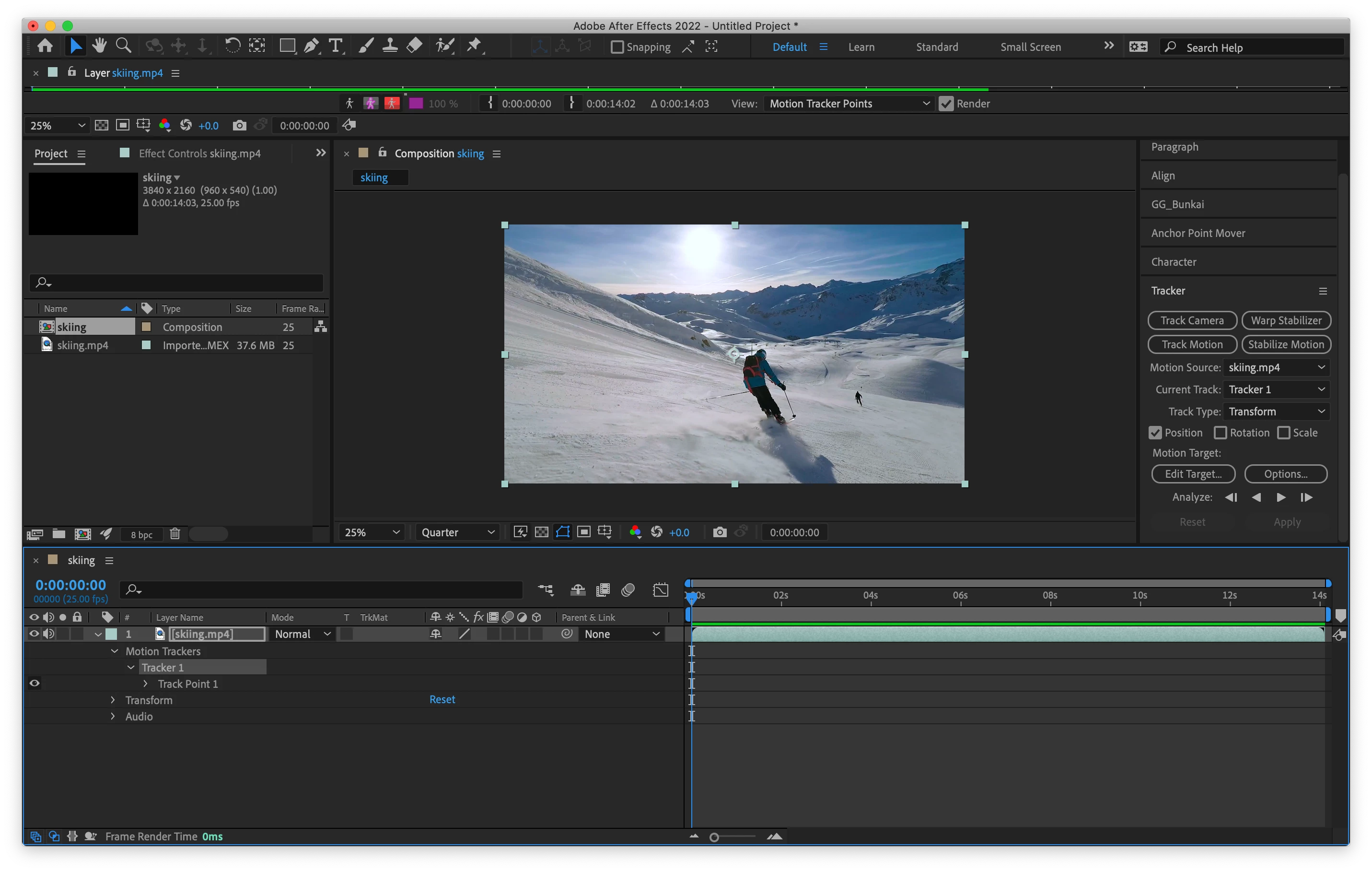Click the Edit Target button
Viewport: 1372px width, 872px height.
pos(1193,473)
